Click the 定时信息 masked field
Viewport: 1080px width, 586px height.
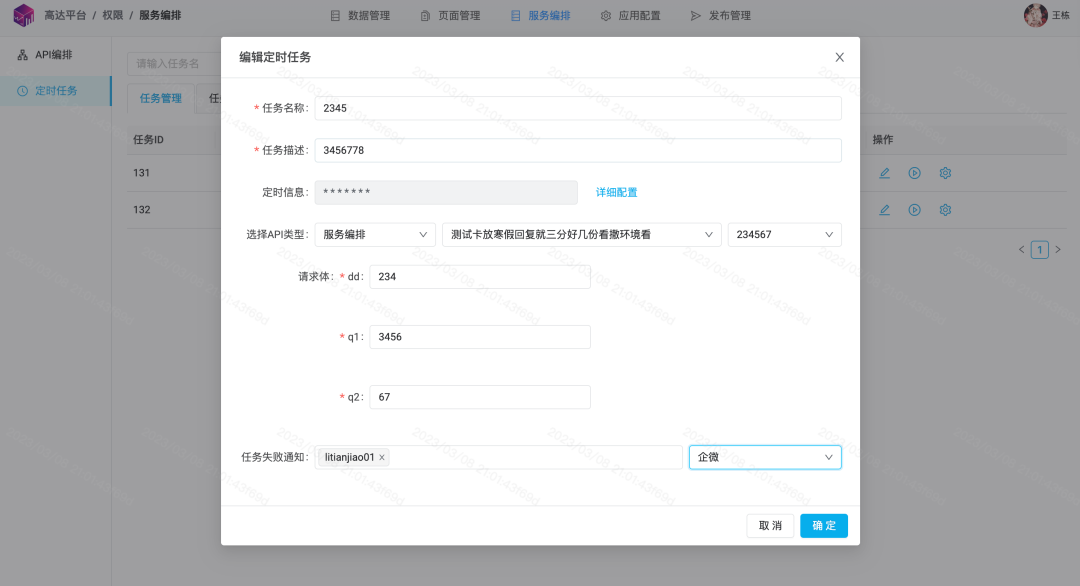point(446,192)
